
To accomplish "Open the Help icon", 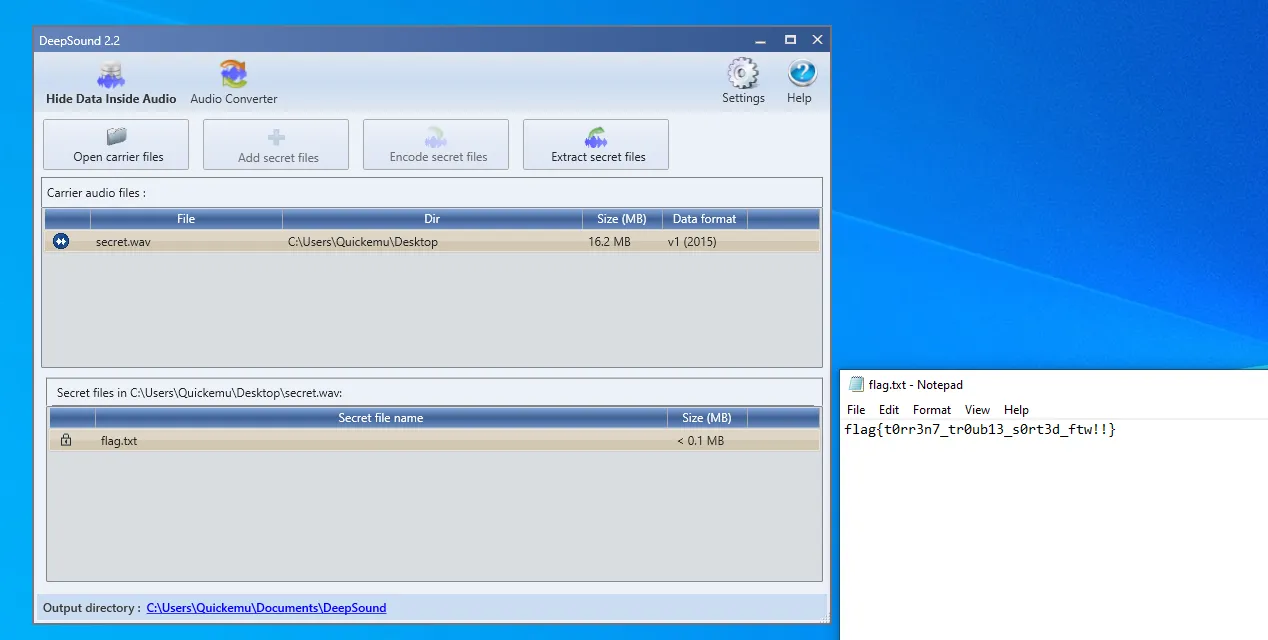I will click(x=799, y=82).
